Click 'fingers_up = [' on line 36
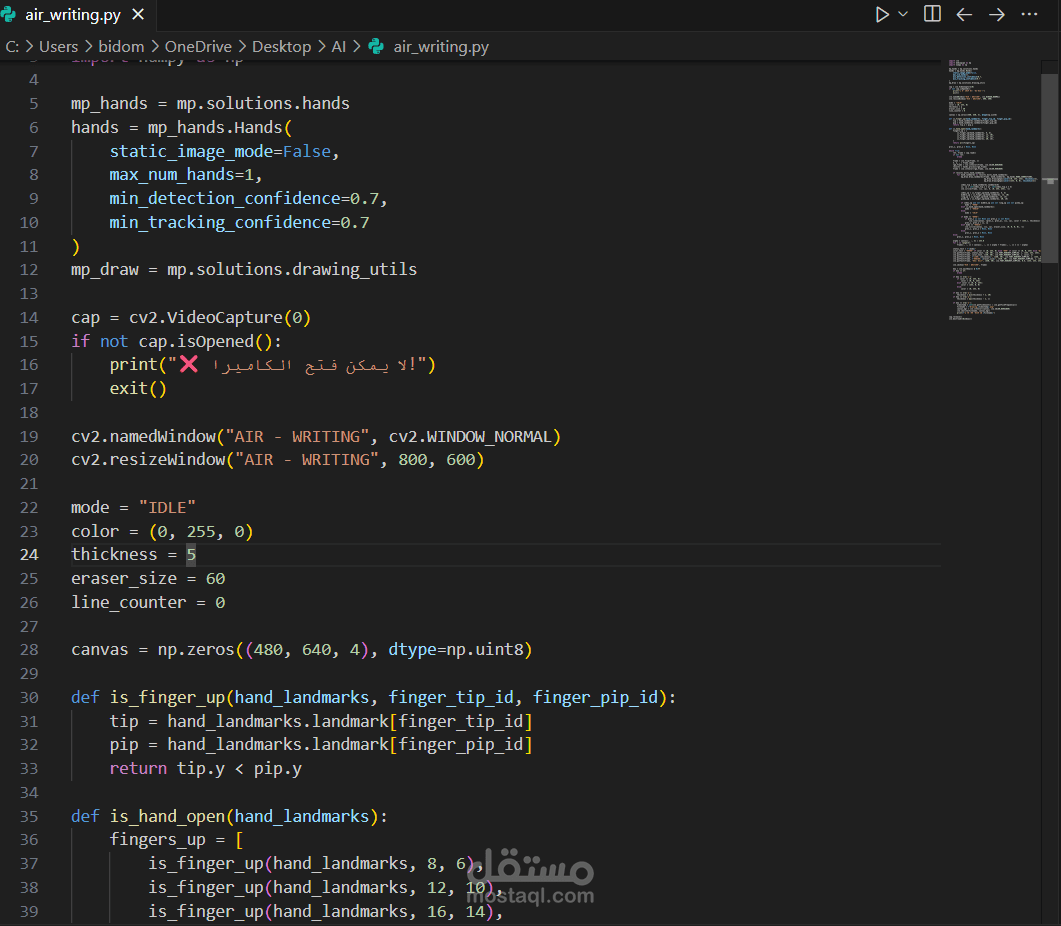 coord(176,841)
